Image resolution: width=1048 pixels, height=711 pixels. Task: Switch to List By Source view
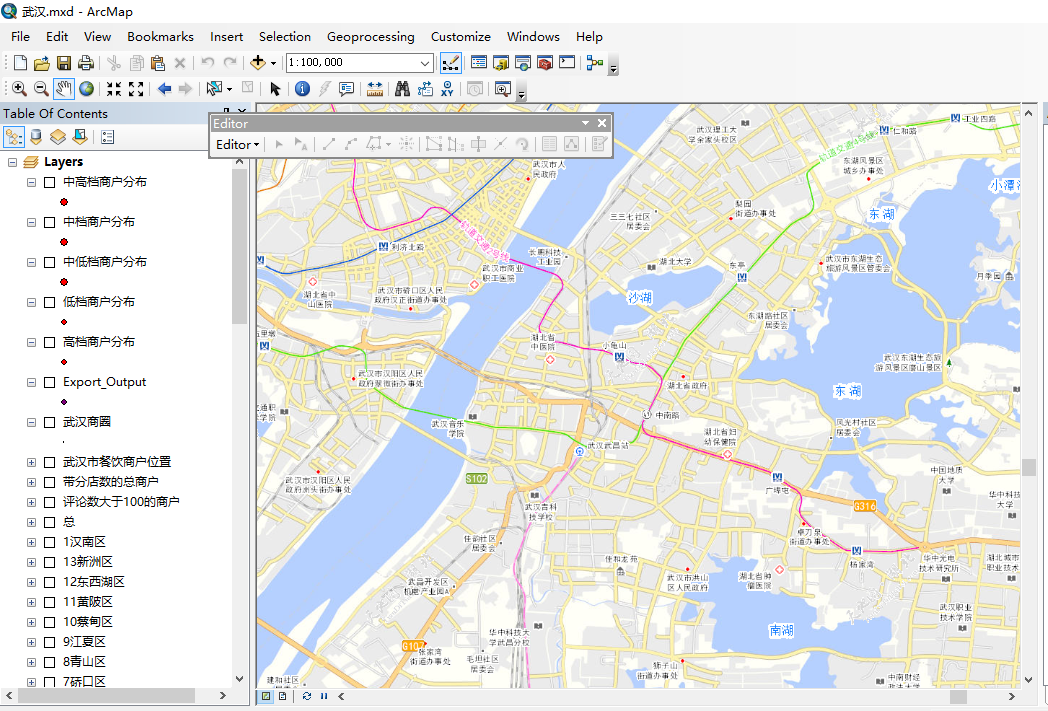(x=36, y=137)
